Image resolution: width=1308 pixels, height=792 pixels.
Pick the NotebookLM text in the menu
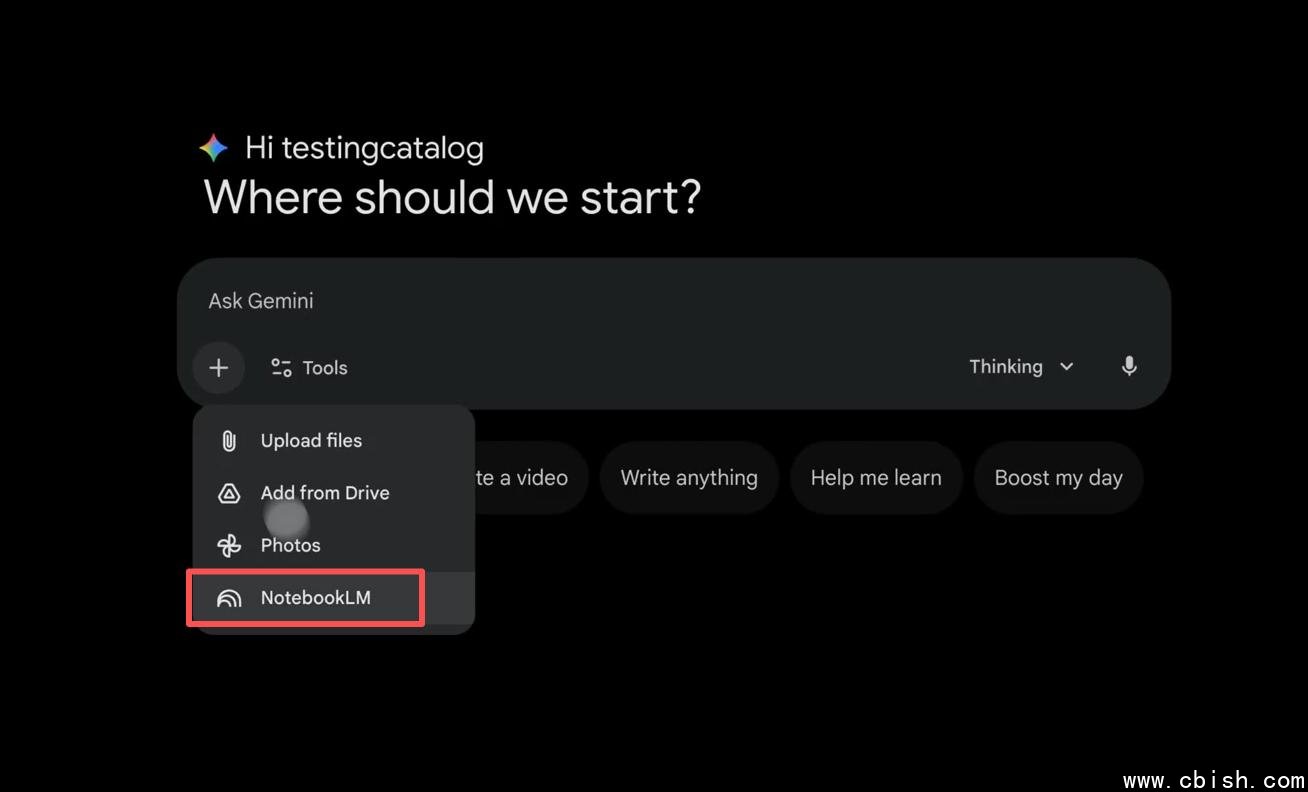tap(316, 598)
